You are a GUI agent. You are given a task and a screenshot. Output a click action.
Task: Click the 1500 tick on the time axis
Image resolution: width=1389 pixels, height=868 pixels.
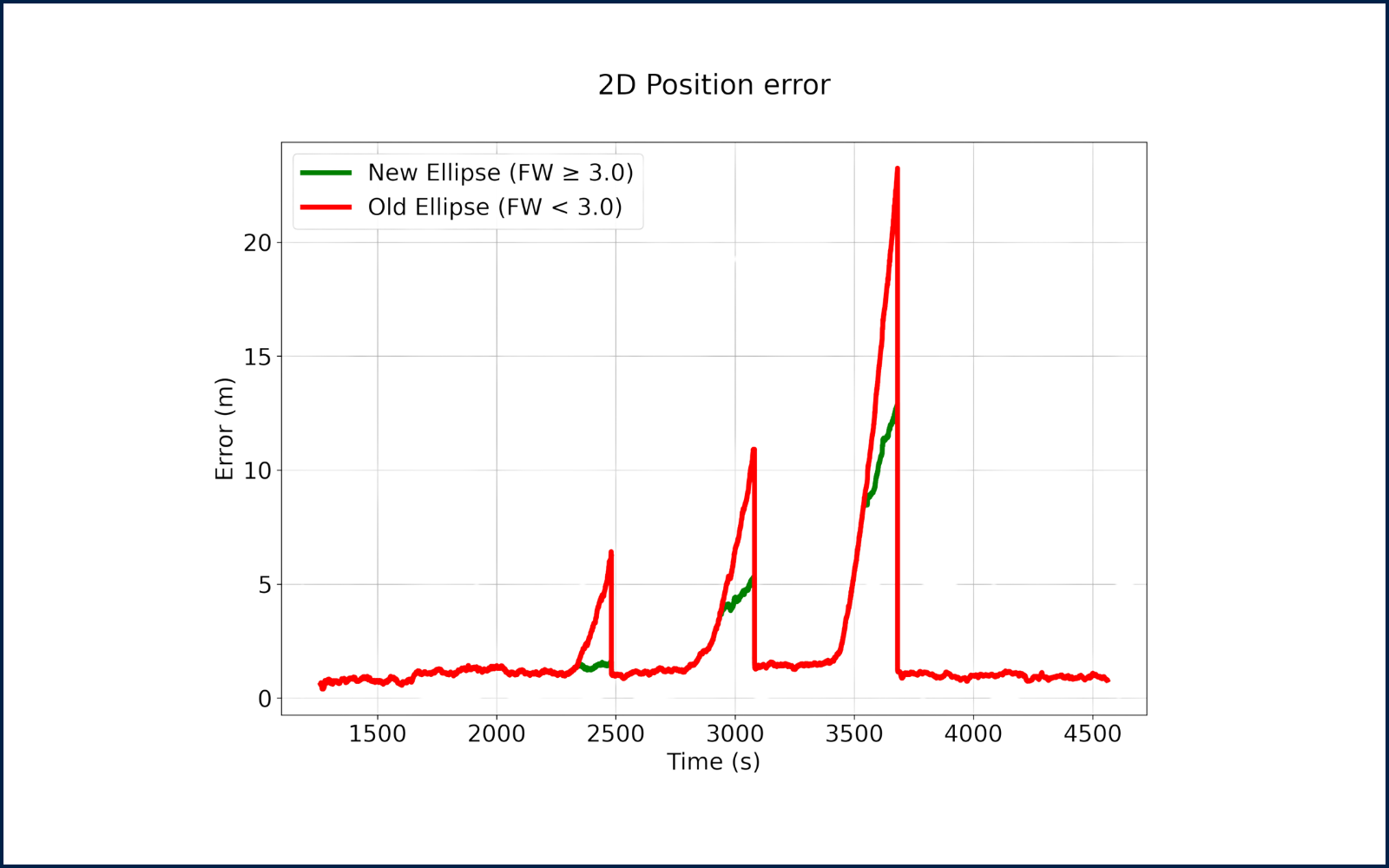(378, 734)
